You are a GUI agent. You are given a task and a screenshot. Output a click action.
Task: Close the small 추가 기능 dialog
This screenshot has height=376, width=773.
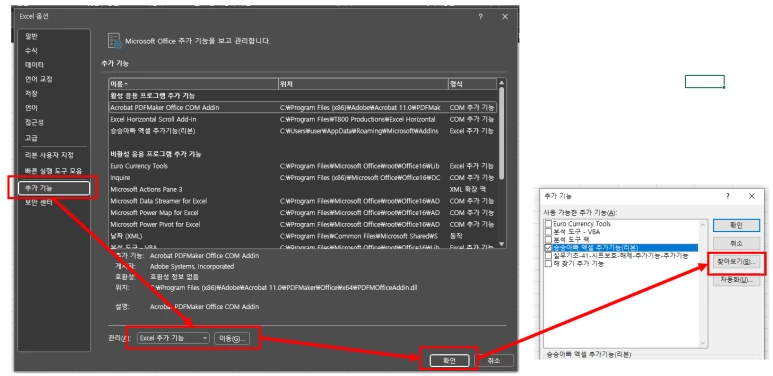(751, 196)
